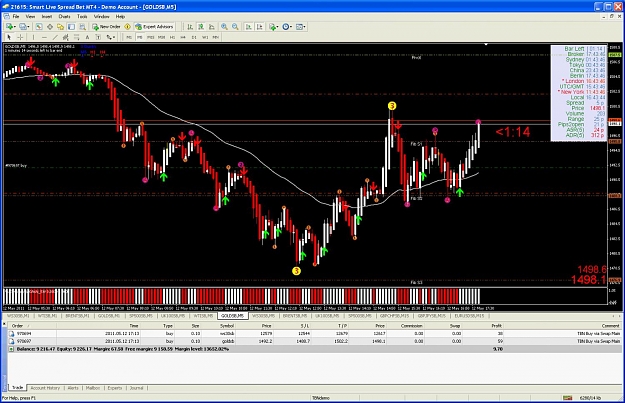Toggle the Chart Shift icon
The height and width of the screenshot is (403, 625).
click(x=259, y=27)
